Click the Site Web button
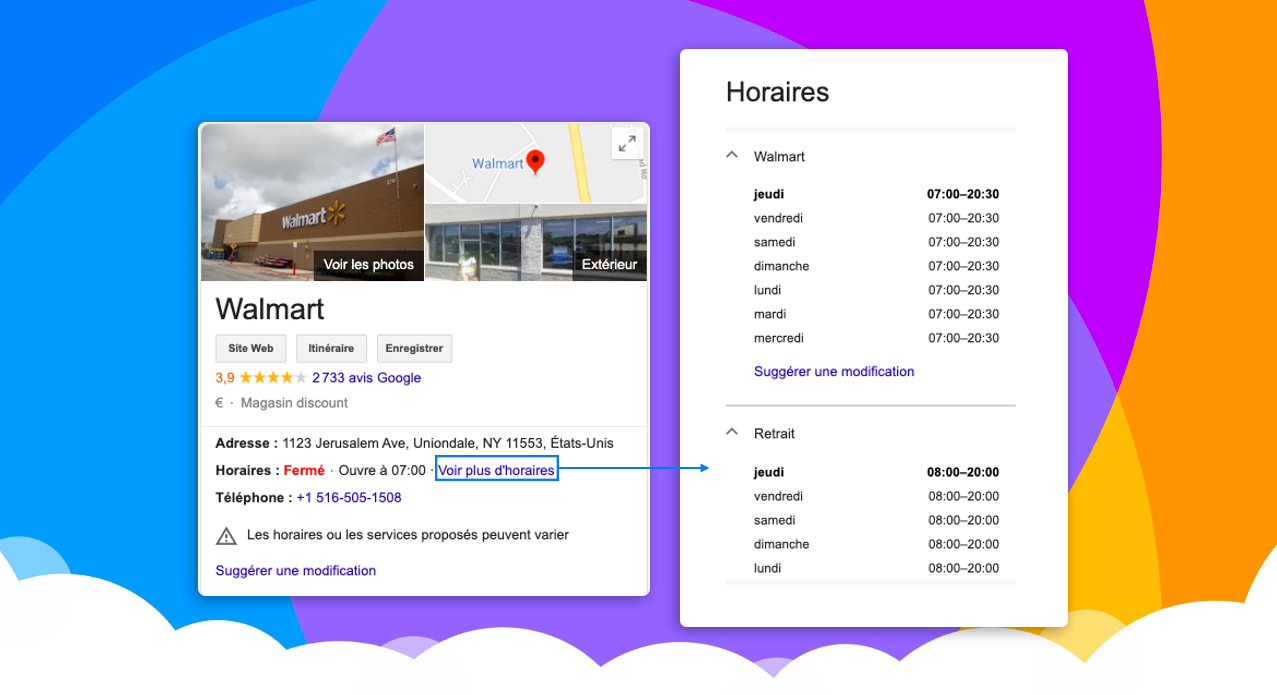 [251, 348]
